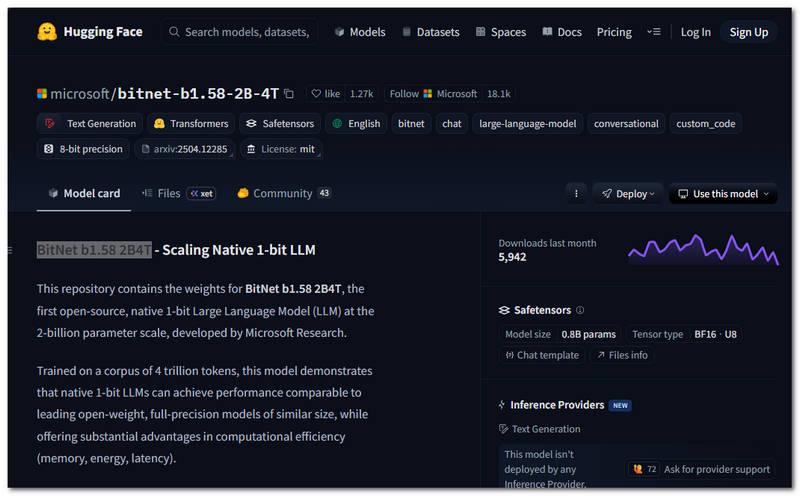The width and height of the screenshot is (800, 496).
Task: Open the Spaces nav item
Action: [501, 32]
